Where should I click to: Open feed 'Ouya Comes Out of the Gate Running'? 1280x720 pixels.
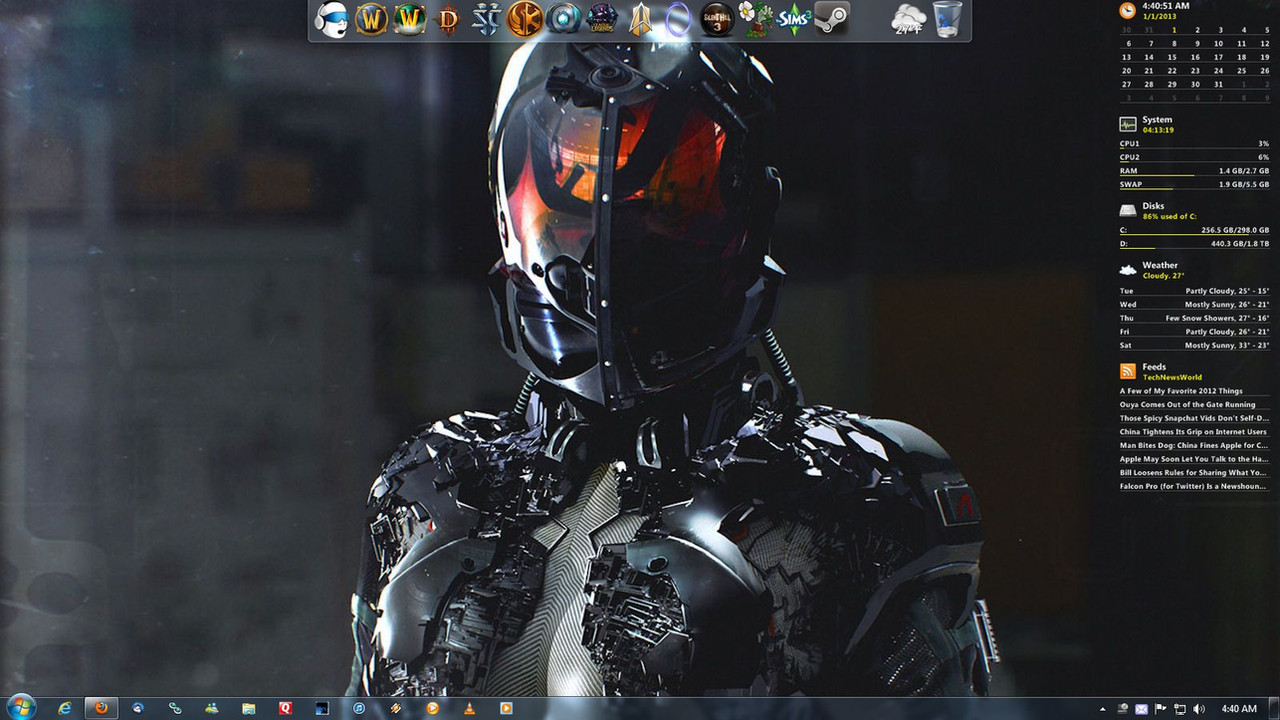(1187, 405)
